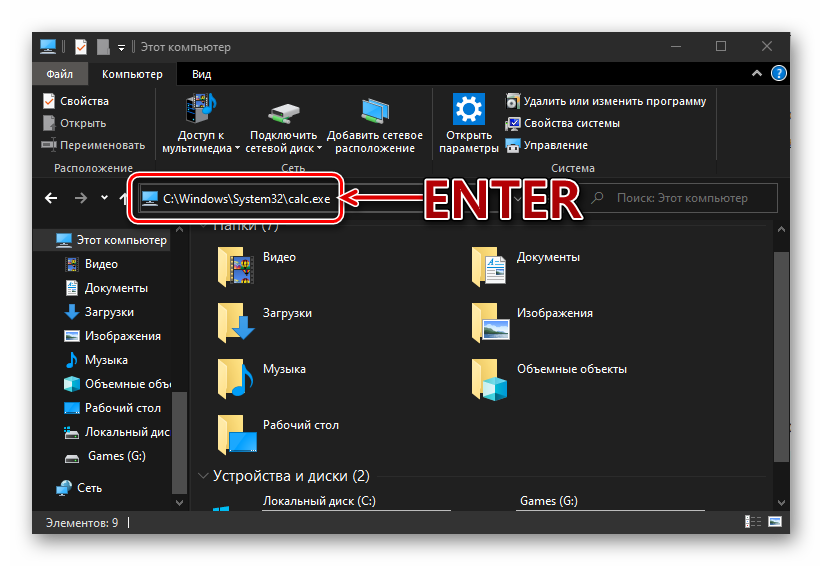Image resolution: width=823 pixels, height=566 pixels.
Task: Select Network (Сеть) in the navigation pane
Action: pos(90,487)
